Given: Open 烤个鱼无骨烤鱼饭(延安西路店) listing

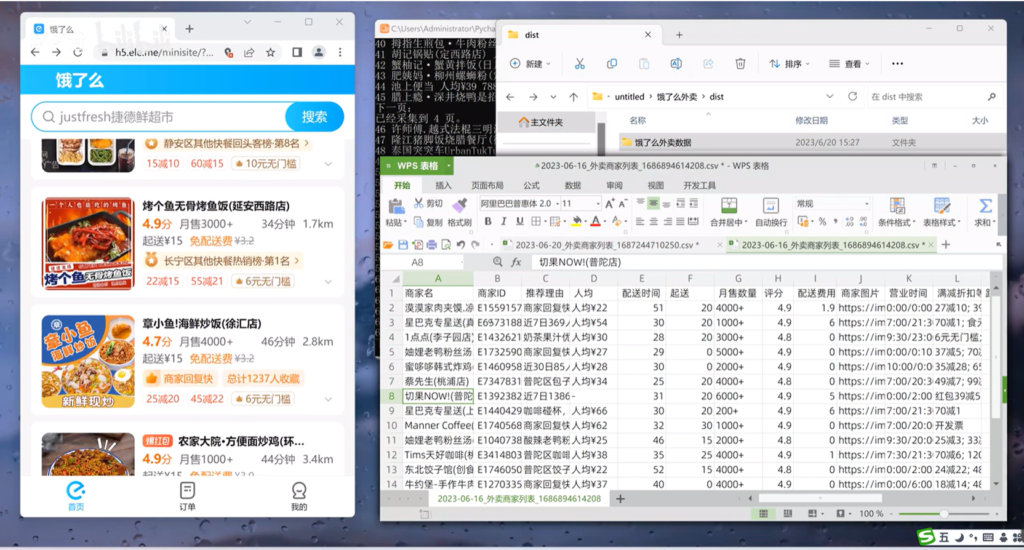Looking at the screenshot, I should [187, 242].
